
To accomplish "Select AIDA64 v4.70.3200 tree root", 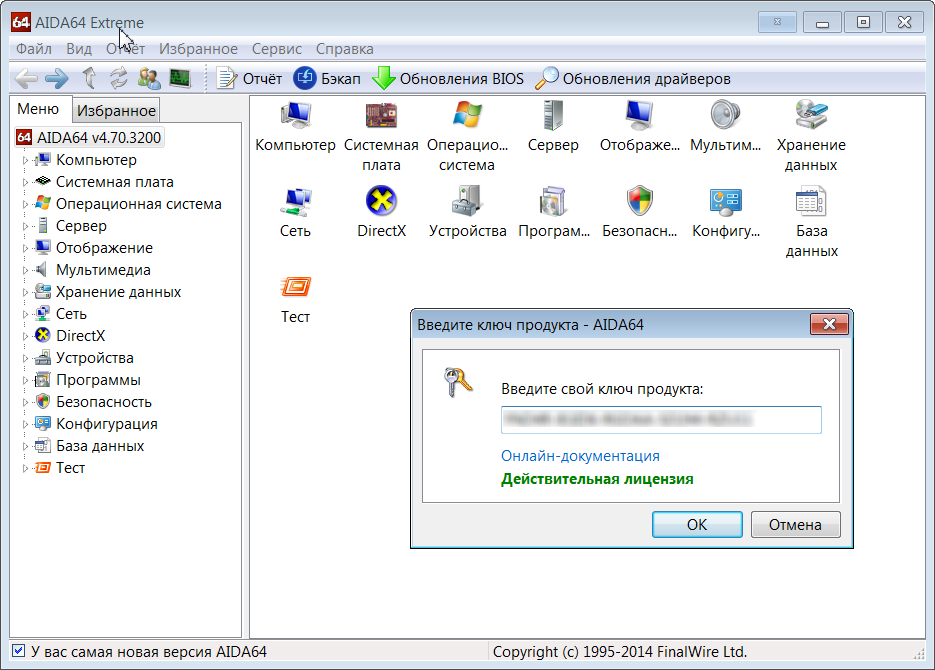I will [89, 138].
